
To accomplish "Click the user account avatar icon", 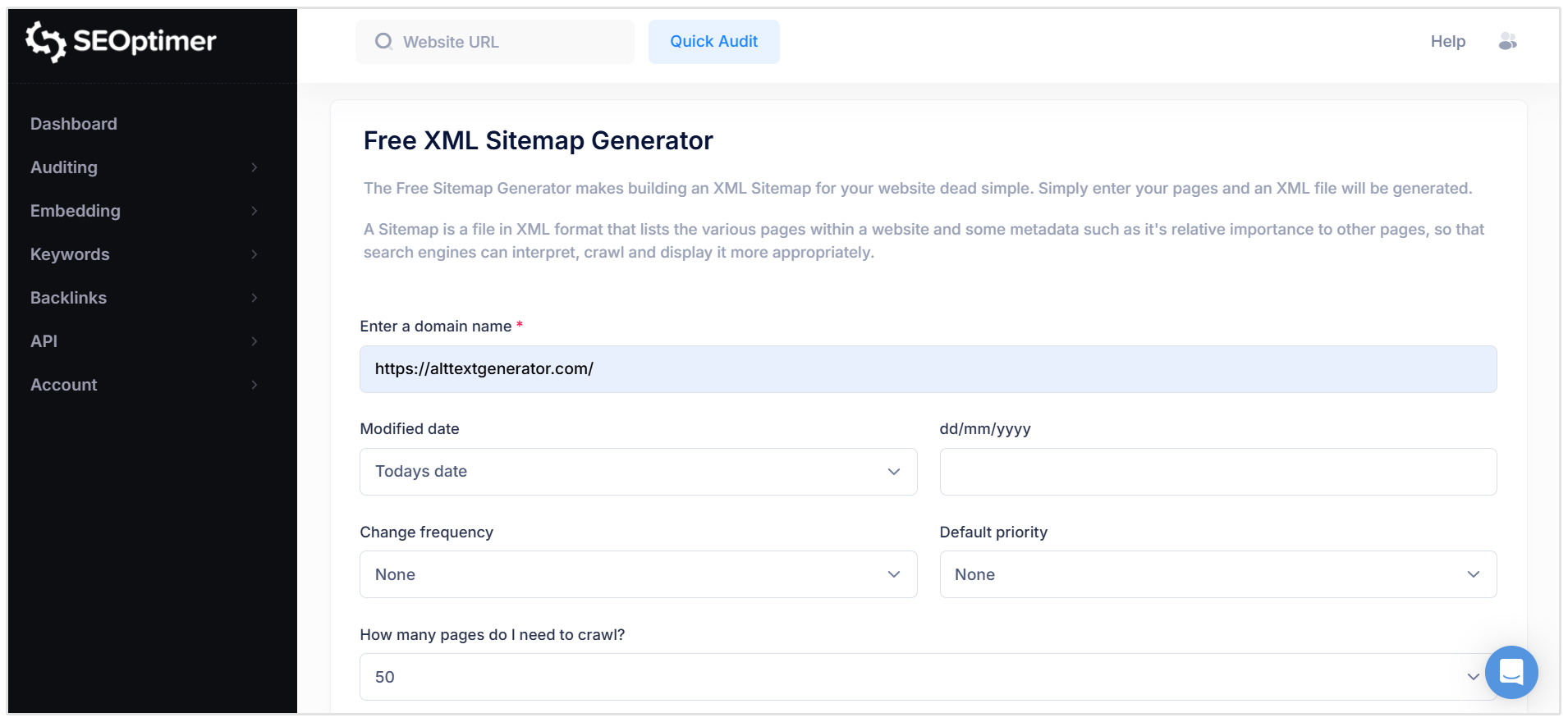I will (1507, 41).
